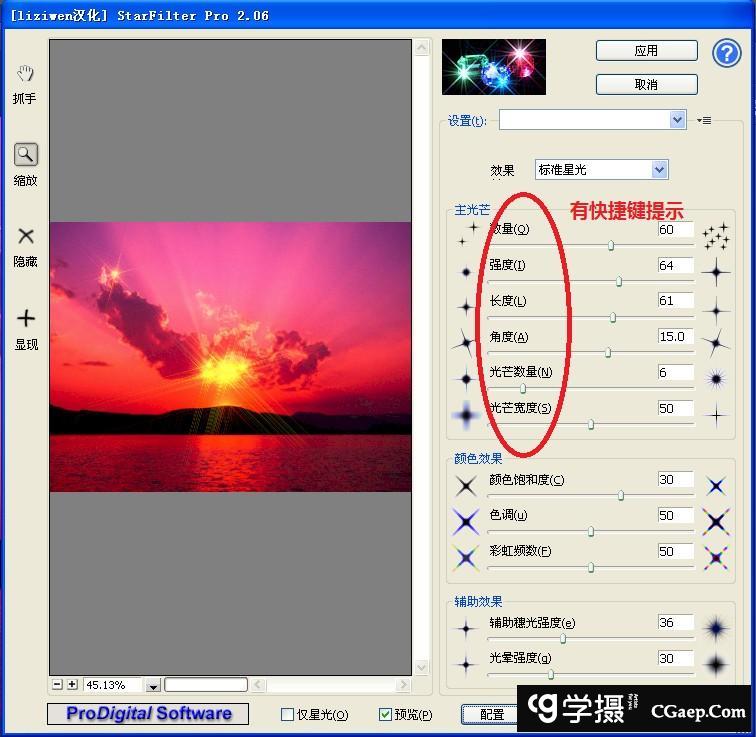The width and height of the screenshot is (756, 737).
Task: Enable the stars only checkbox
Action: point(287,714)
